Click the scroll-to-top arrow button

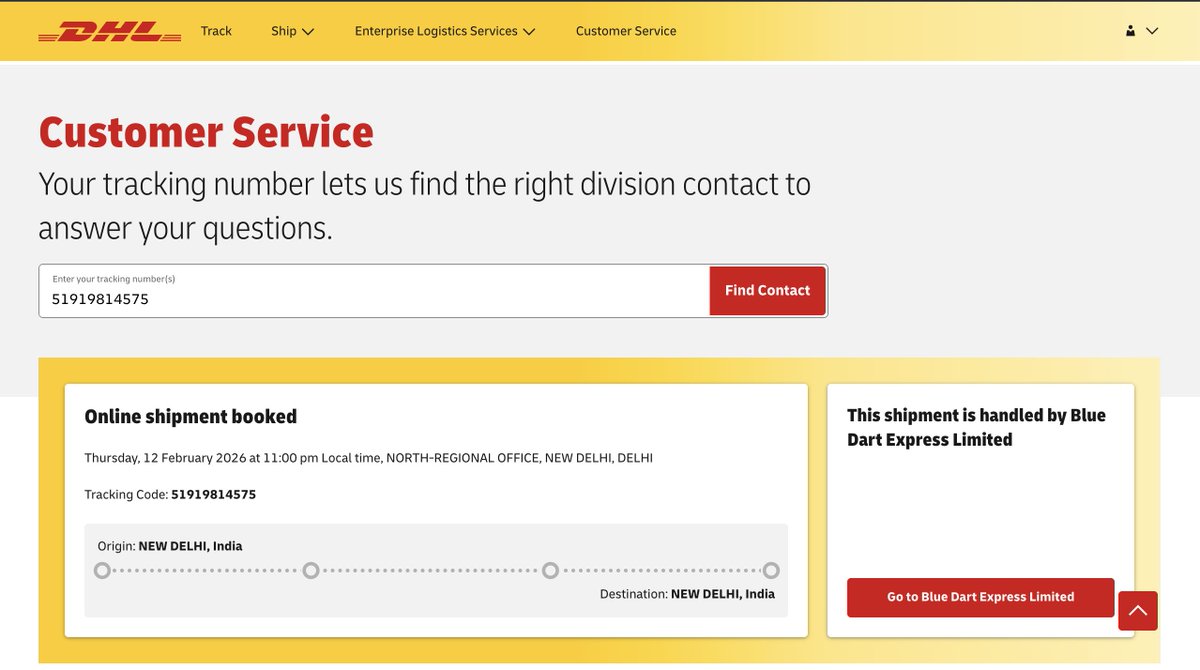click(x=1138, y=610)
